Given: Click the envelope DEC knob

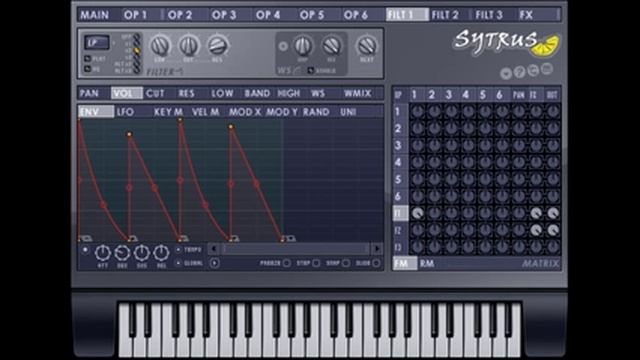Looking at the screenshot, I should (x=122, y=253).
